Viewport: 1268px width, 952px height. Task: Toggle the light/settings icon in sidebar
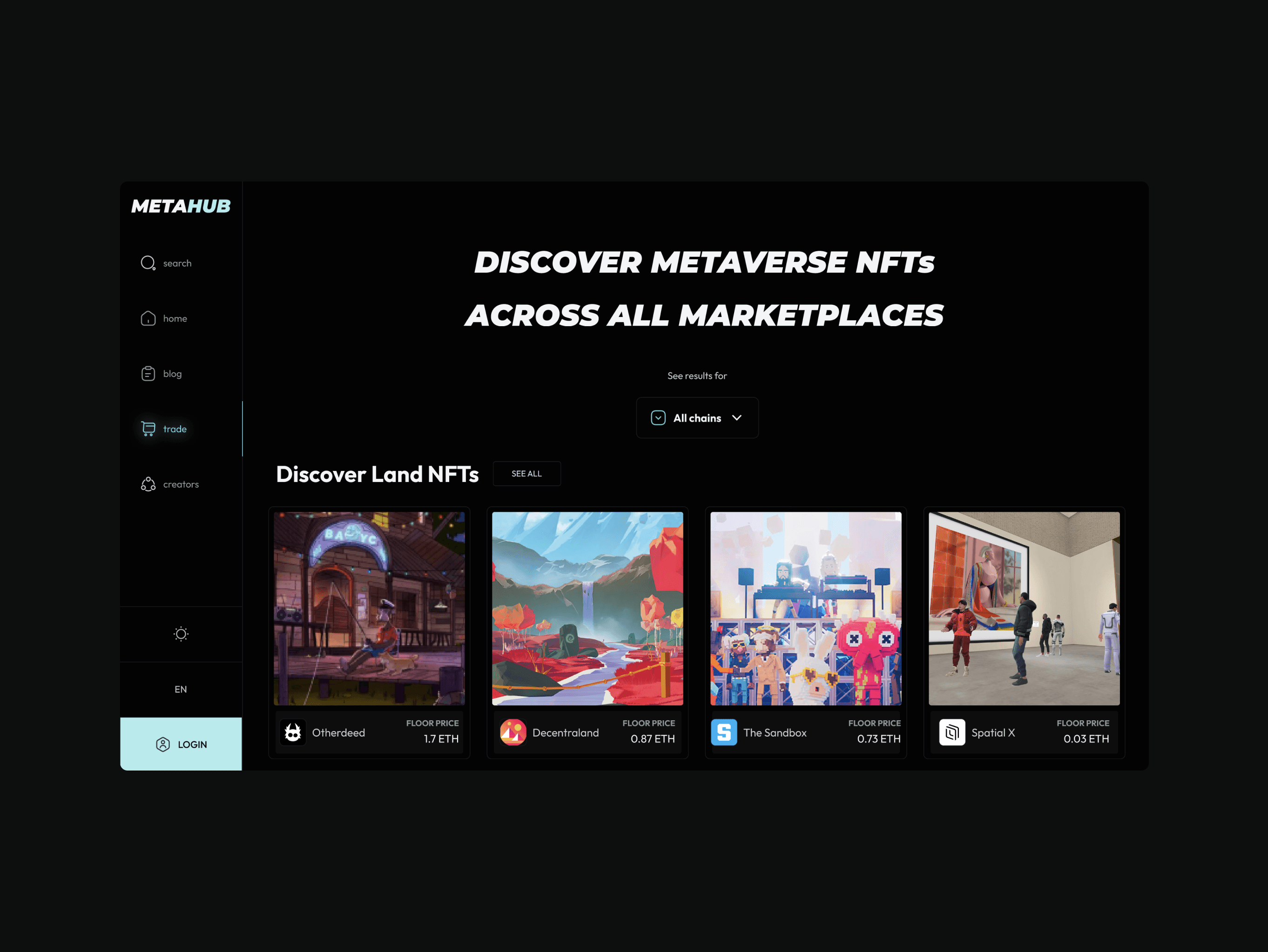tap(181, 634)
